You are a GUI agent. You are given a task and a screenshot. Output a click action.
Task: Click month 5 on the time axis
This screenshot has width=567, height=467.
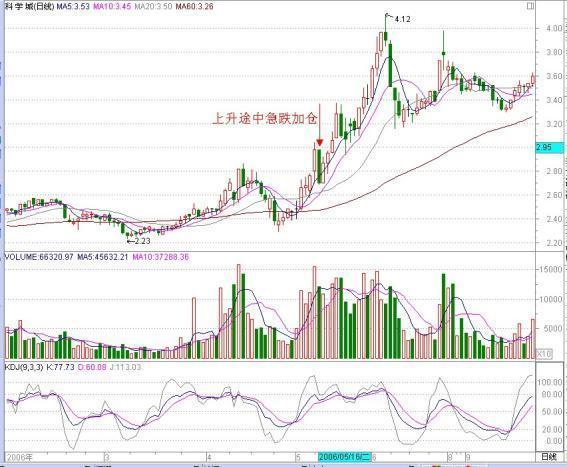coord(298,457)
